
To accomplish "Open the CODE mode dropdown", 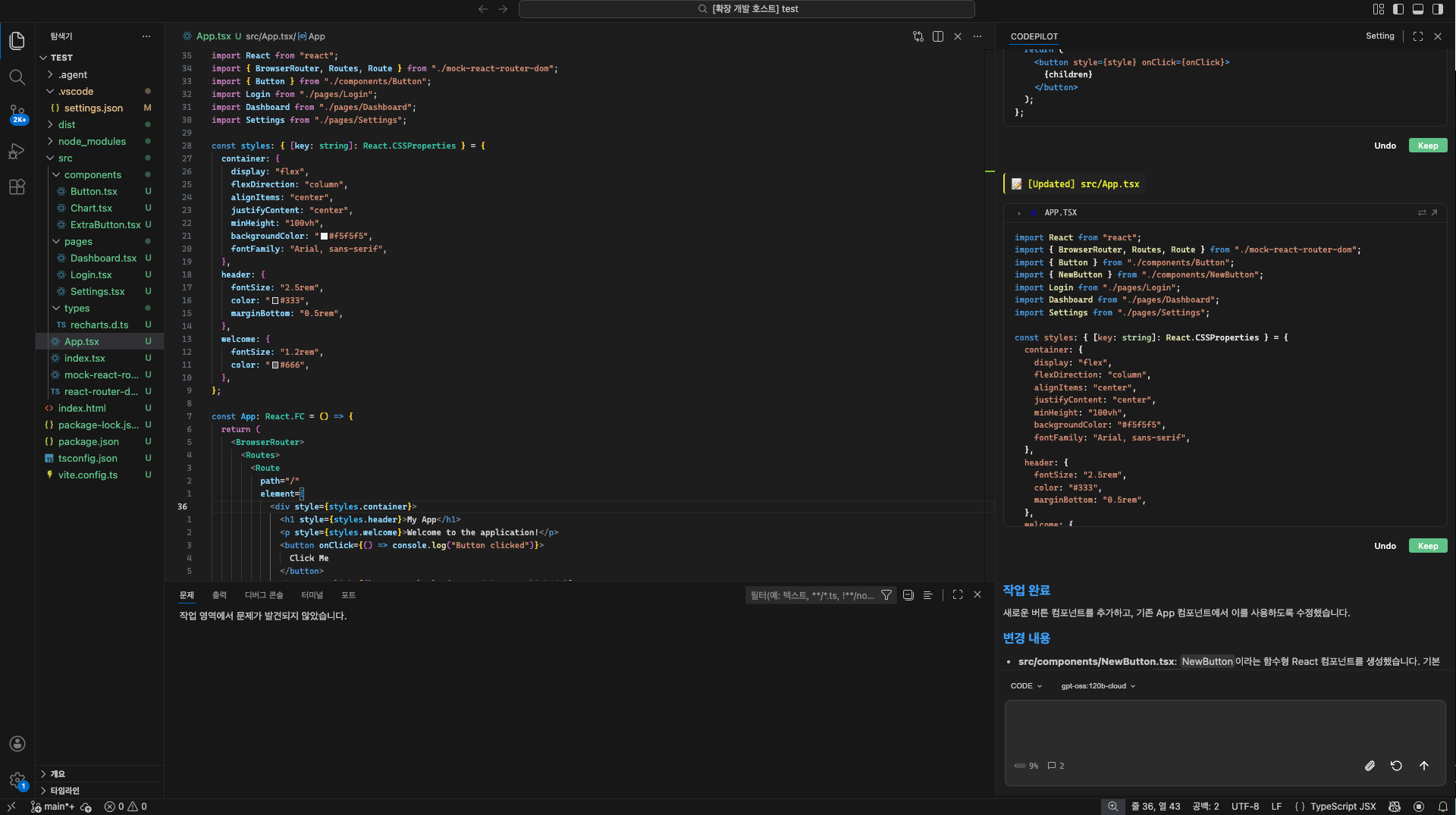I will (1026, 686).
